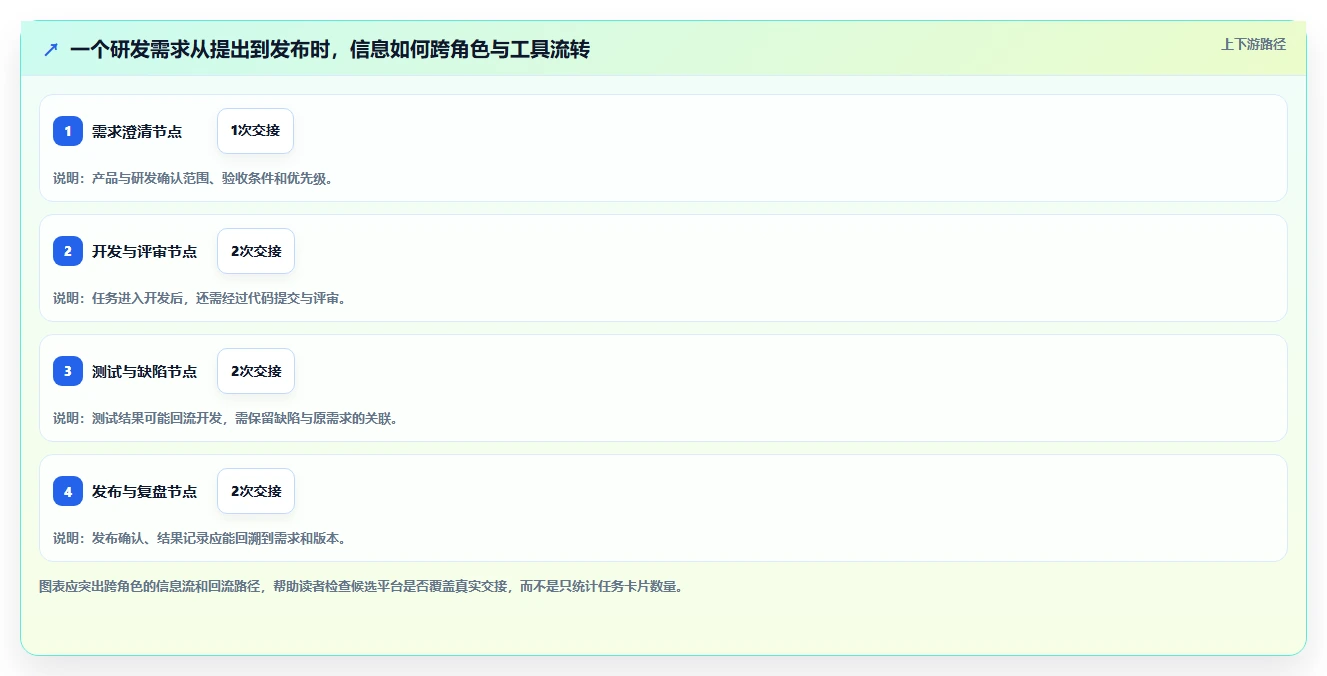Click the 上下游路径 label
Screen dimensions: 1327x676
1253,44
